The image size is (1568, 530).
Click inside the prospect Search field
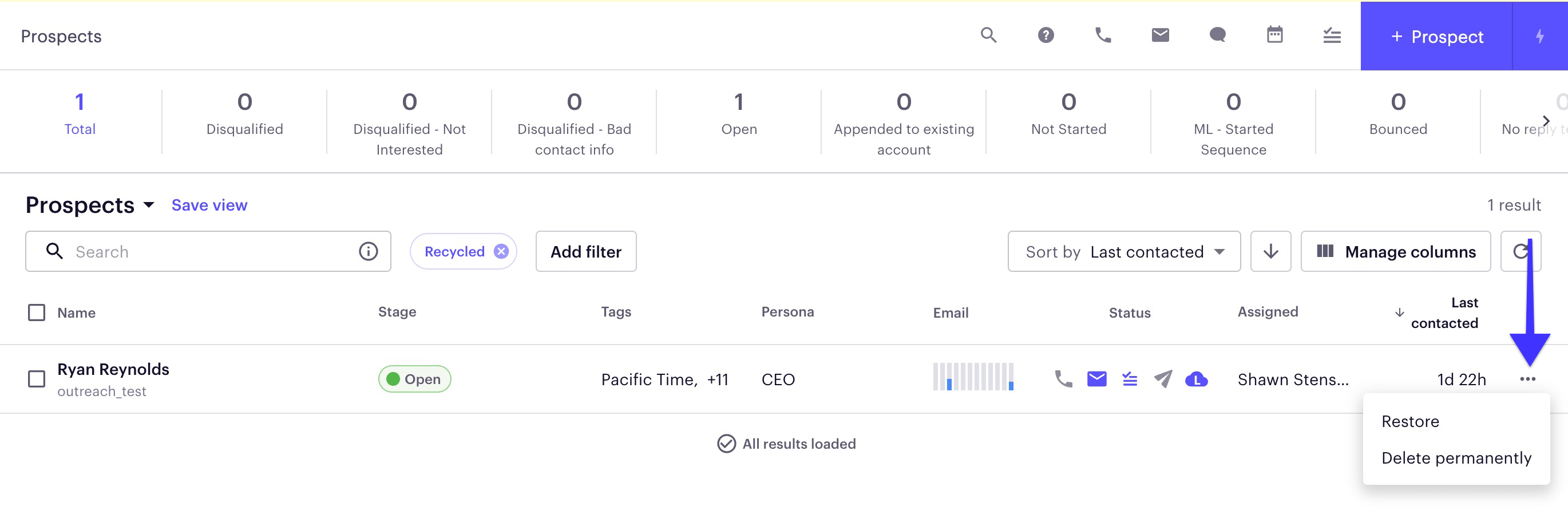pyautogui.click(x=183, y=251)
